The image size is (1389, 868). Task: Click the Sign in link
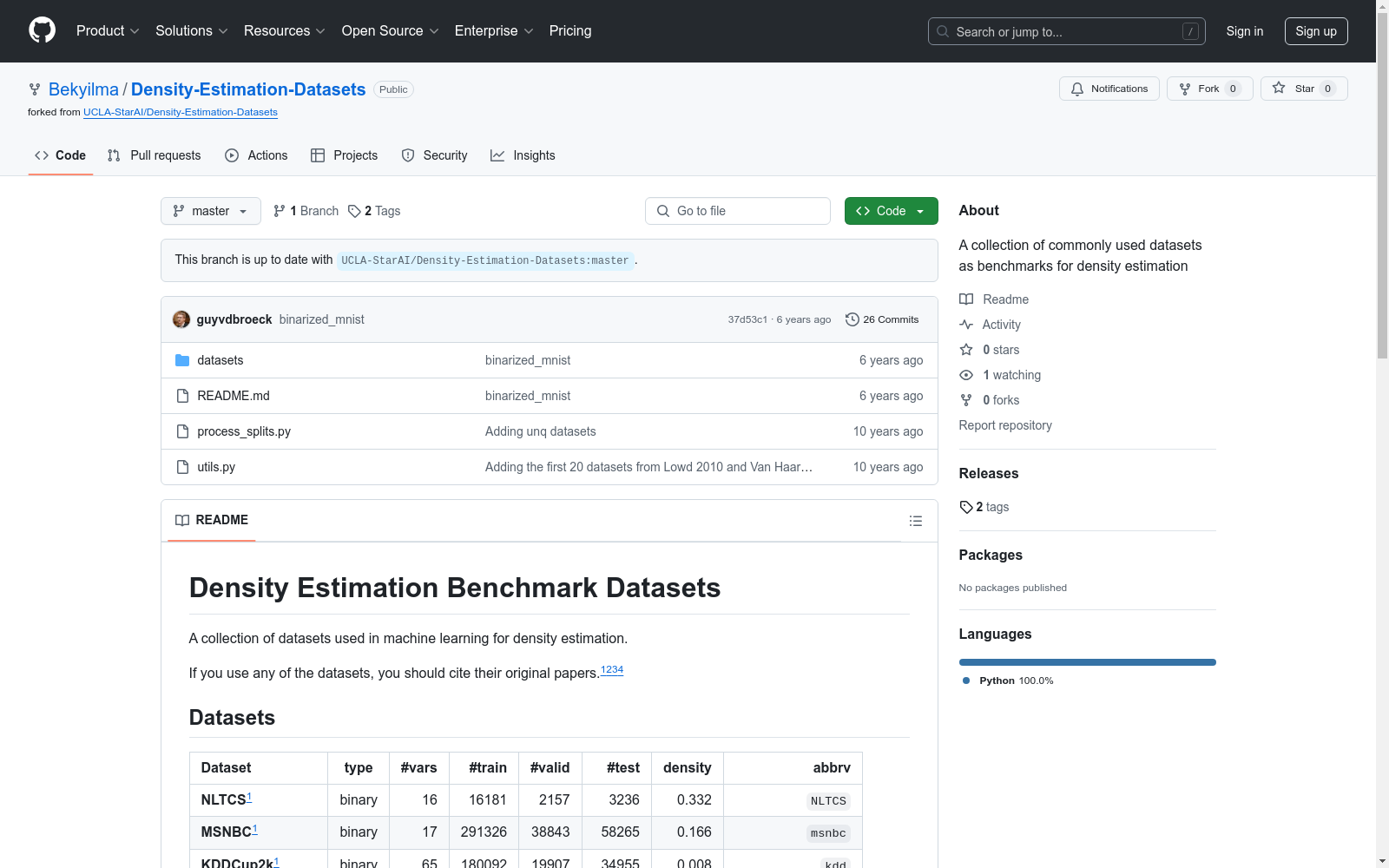pos(1245,31)
